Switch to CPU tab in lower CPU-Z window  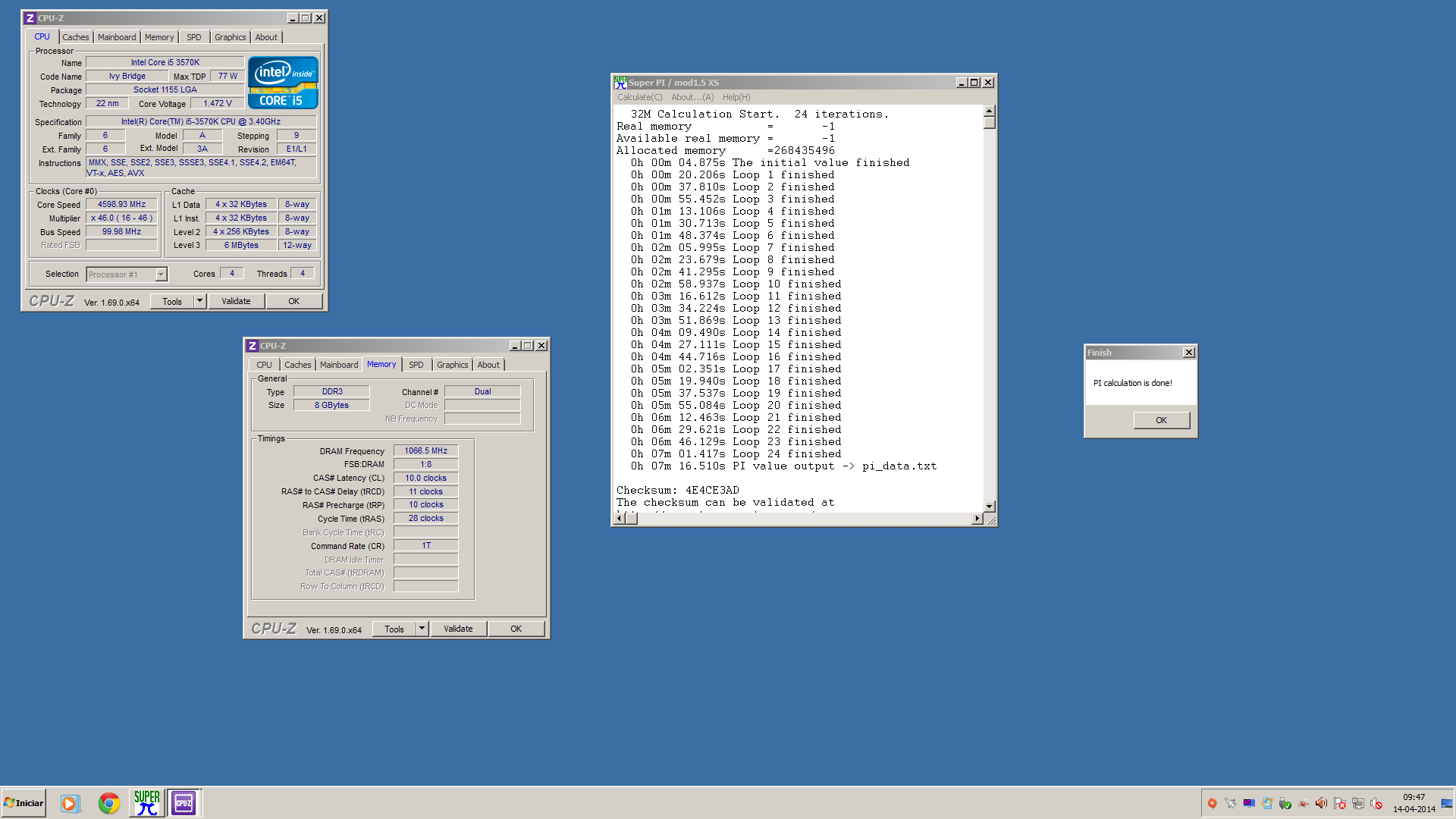tap(264, 365)
